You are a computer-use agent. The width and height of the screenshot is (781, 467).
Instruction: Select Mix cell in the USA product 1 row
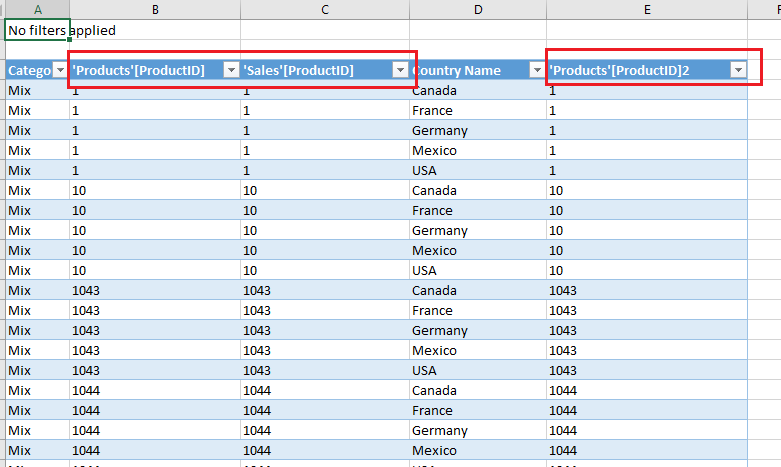[x=37, y=170]
